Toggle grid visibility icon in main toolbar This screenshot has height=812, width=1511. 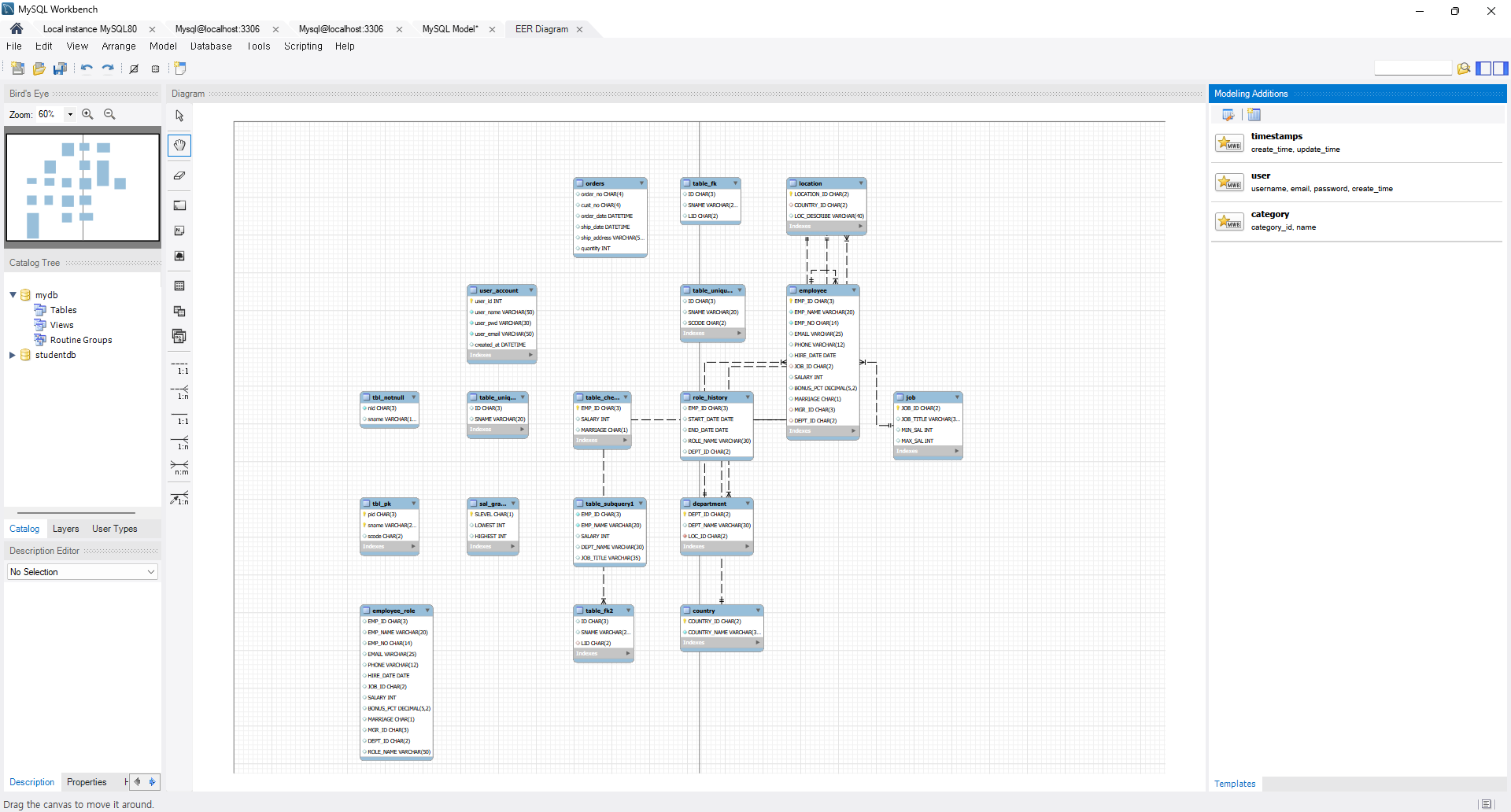click(134, 68)
